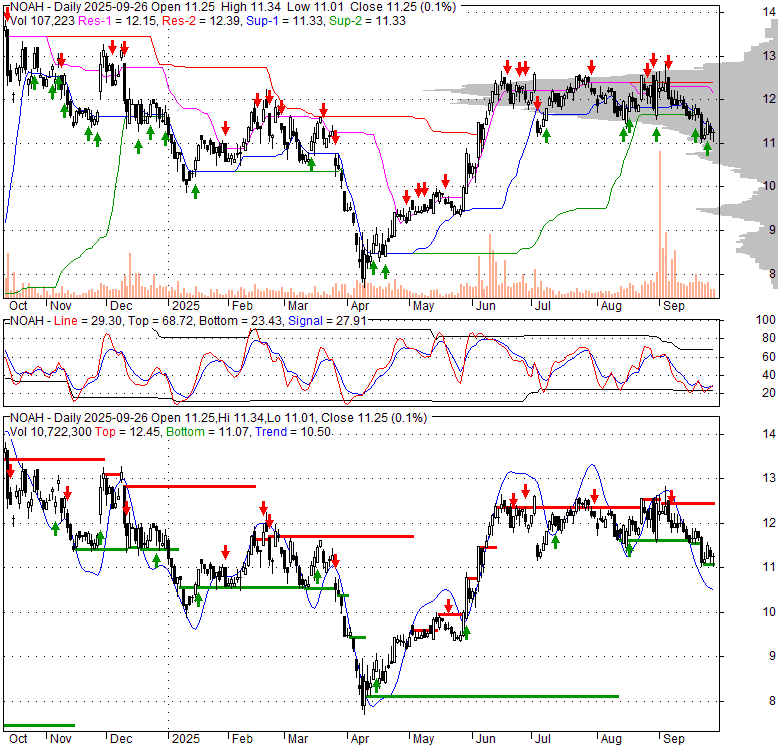Select the 100 level on oscillator scale

tap(766, 320)
